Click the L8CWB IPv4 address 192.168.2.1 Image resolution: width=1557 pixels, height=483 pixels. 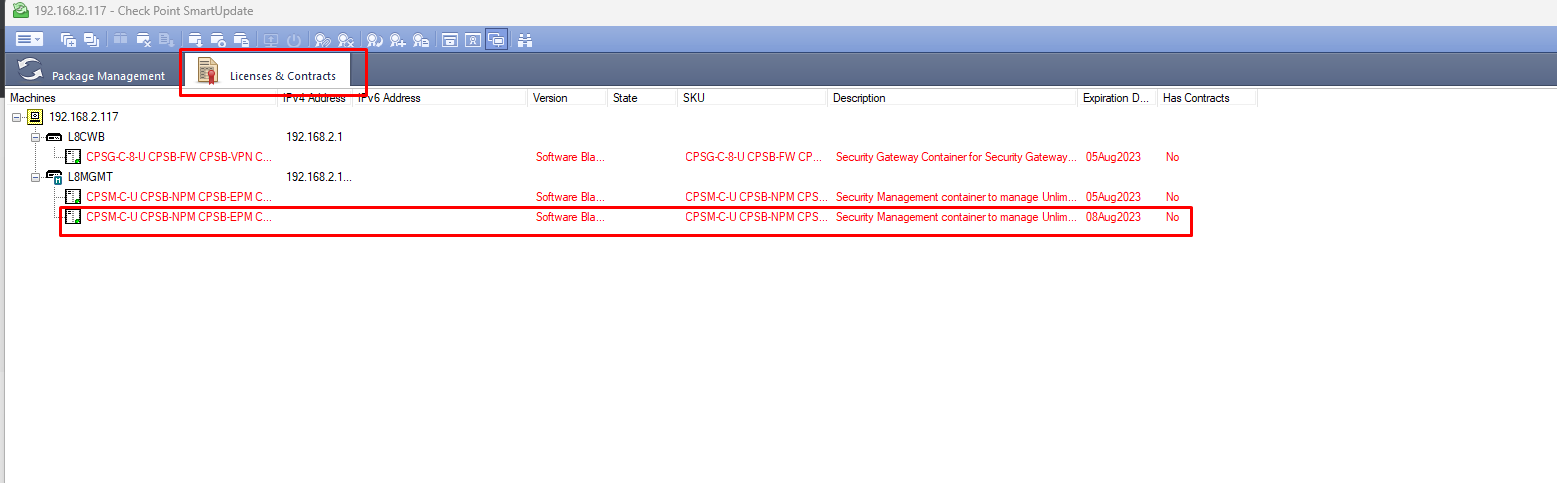[315, 137]
